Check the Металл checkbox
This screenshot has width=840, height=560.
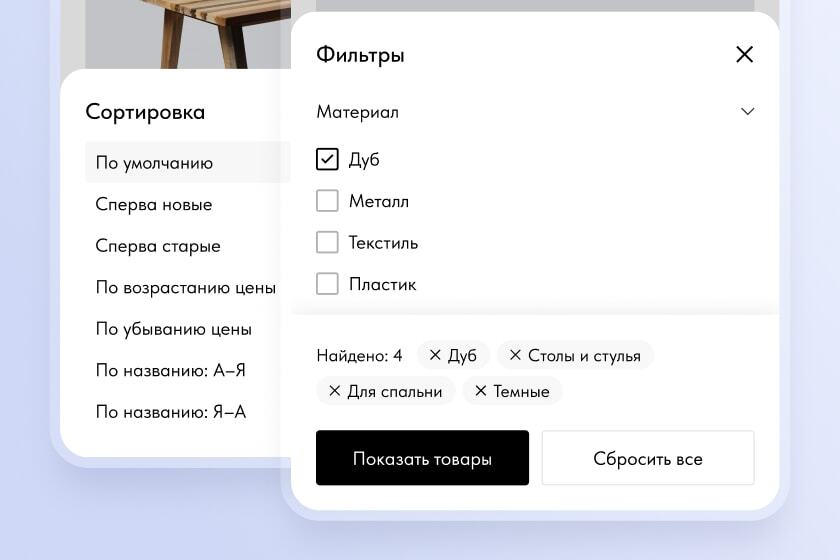(x=327, y=201)
